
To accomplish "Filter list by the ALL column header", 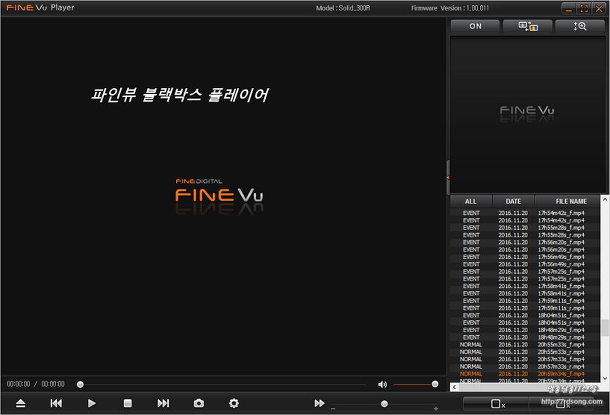I will (471, 201).
